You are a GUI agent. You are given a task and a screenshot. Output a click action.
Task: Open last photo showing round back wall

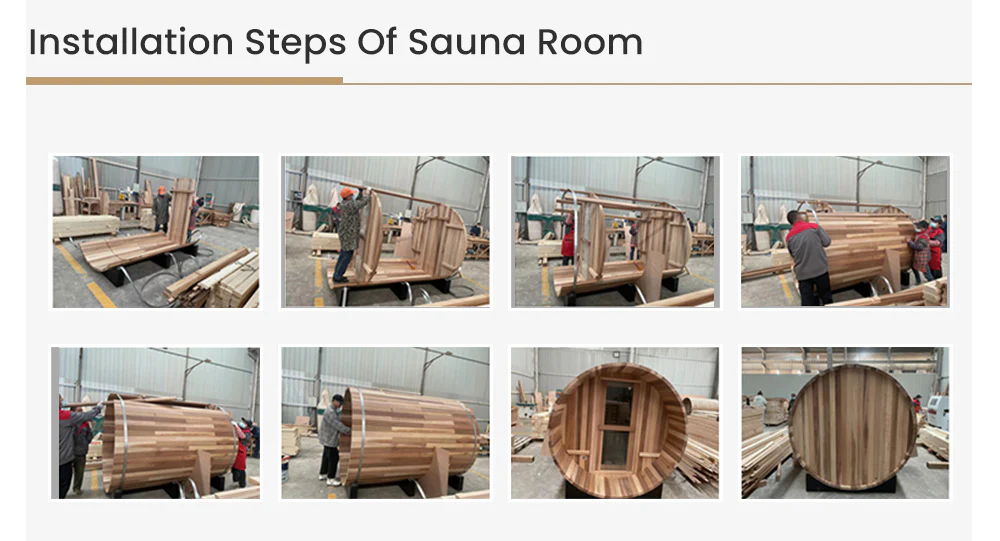click(x=845, y=423)
